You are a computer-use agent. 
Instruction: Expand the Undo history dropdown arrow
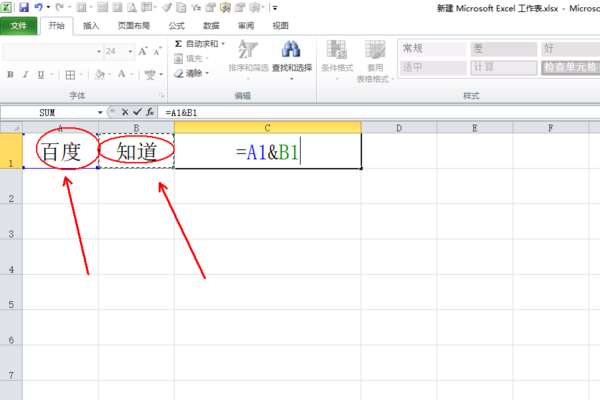point(48,7)
